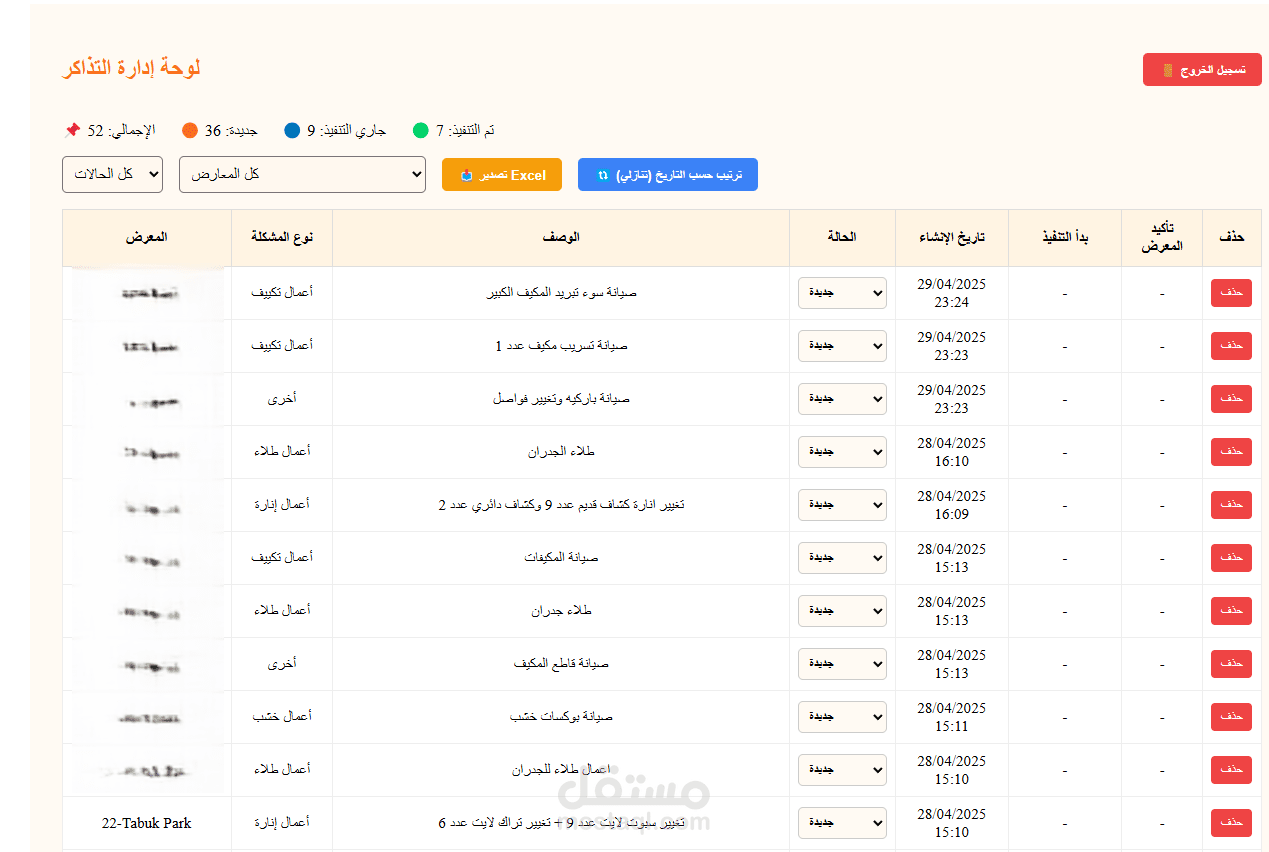Click the description تغيير سبوت لايت عدد 9

coord(561,823)
